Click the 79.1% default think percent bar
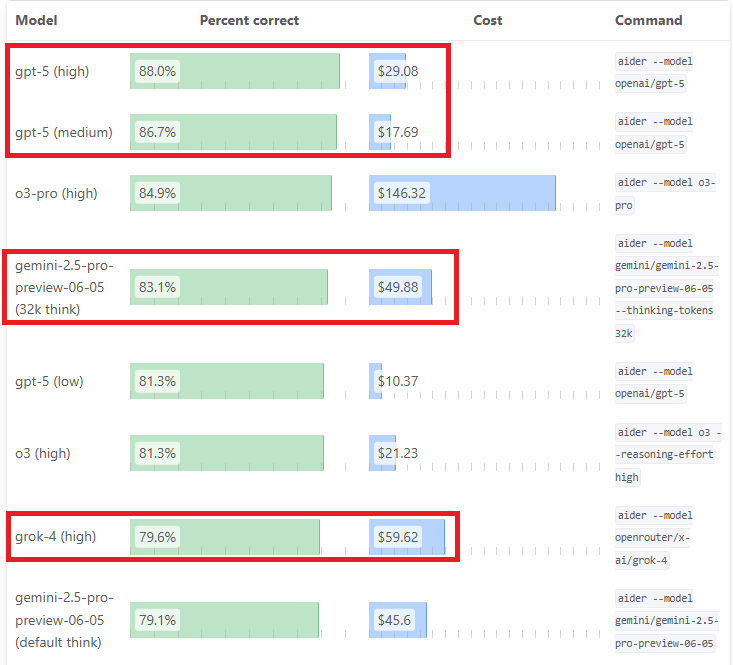Viewport: 733px width, 665px height. pos(224,620)
